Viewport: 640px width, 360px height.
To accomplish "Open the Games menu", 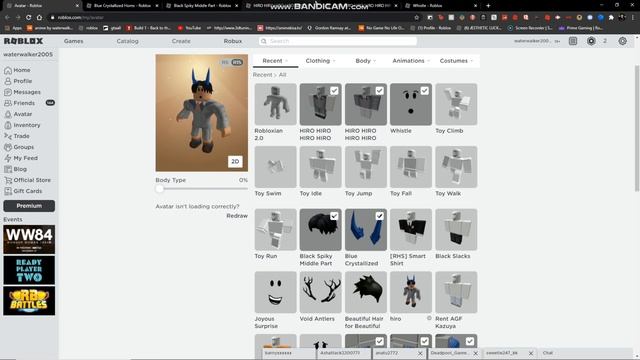I will (x=73, y=41).
